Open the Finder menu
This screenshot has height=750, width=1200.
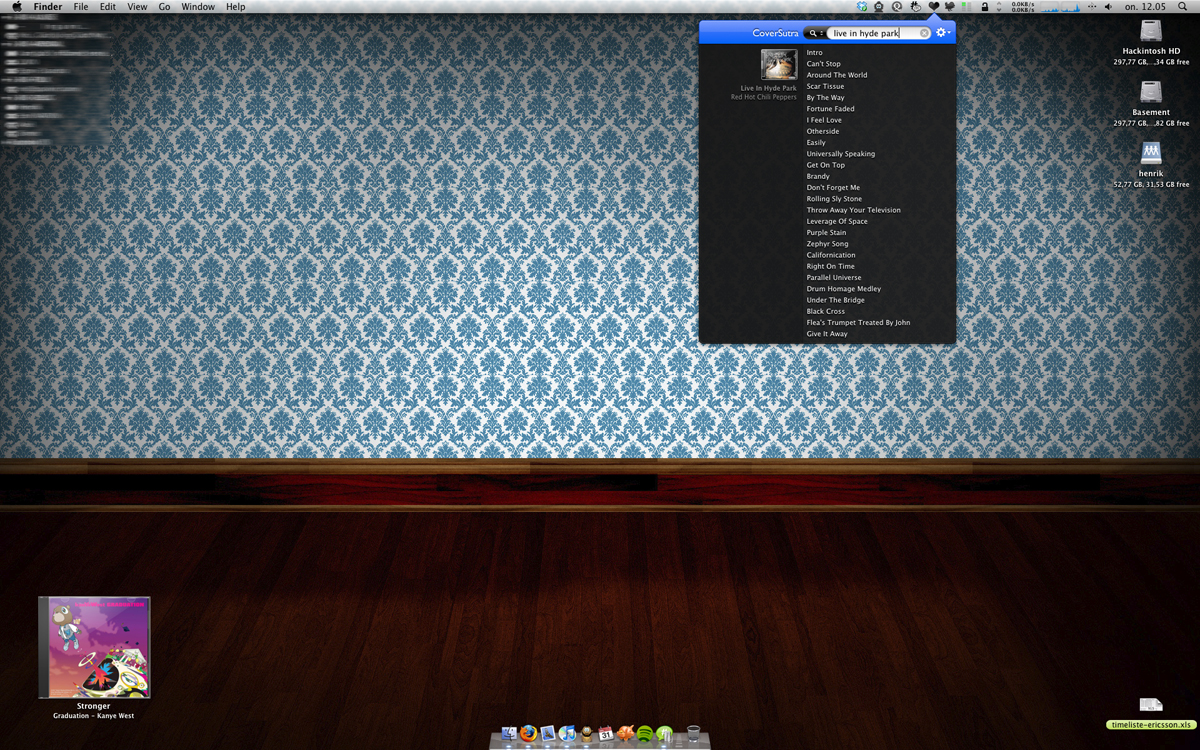[48, 6]
